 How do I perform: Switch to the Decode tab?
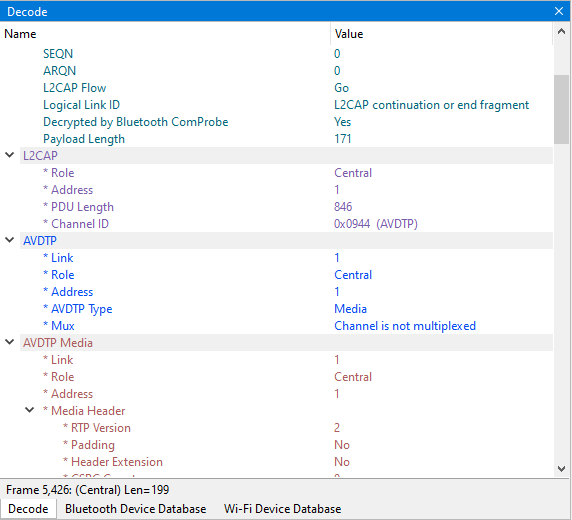[x=28, y=509]
